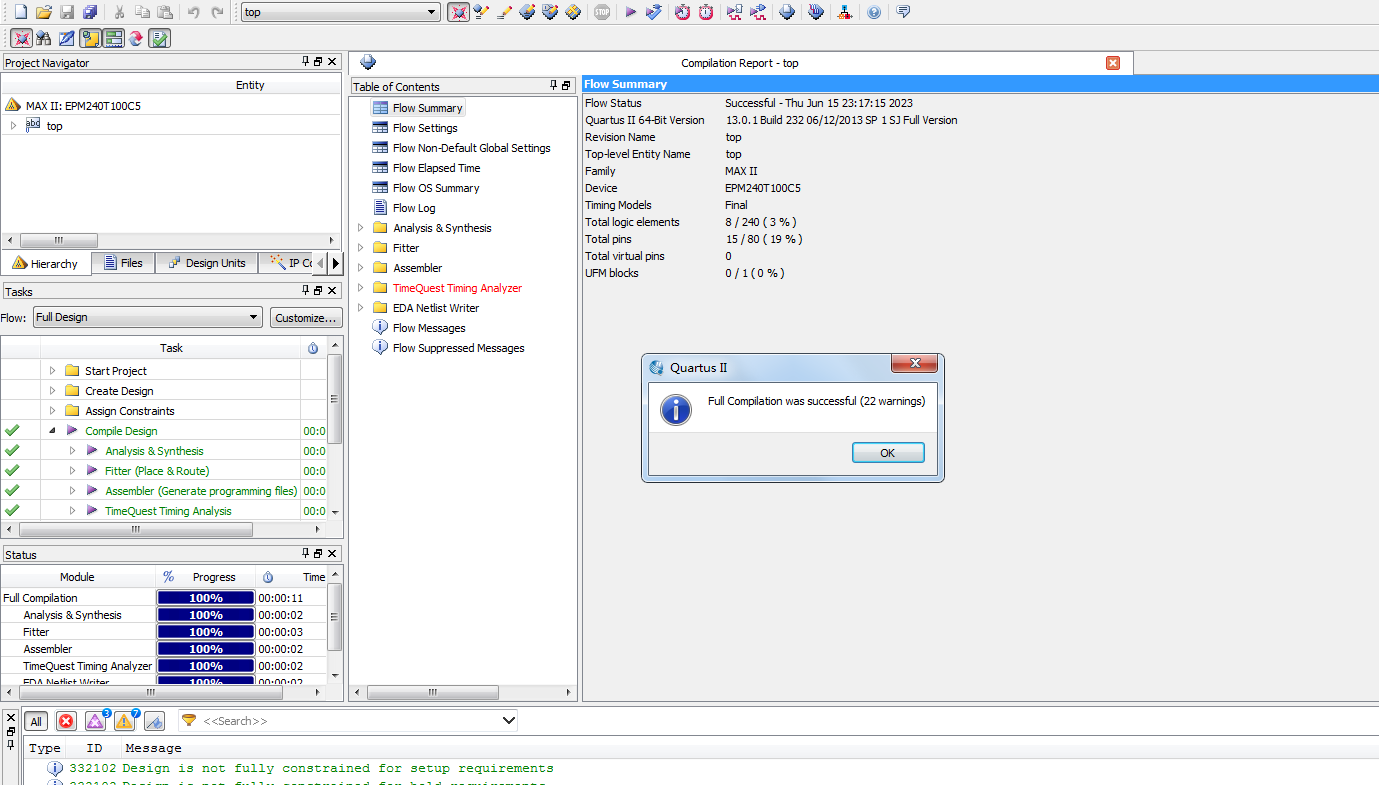This screenshot has width=1379, height=785.
Task: Toggle the All messages filter
Action: coord(36,721)
